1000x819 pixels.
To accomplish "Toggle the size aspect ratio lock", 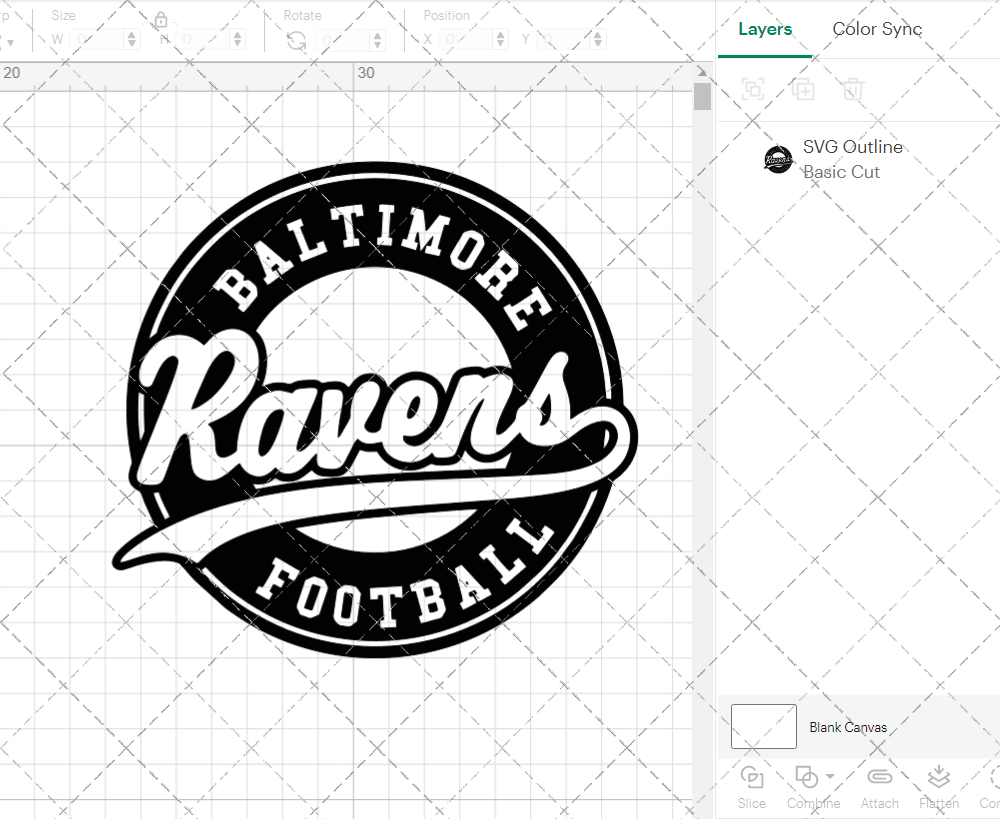I will coord(162,20).
